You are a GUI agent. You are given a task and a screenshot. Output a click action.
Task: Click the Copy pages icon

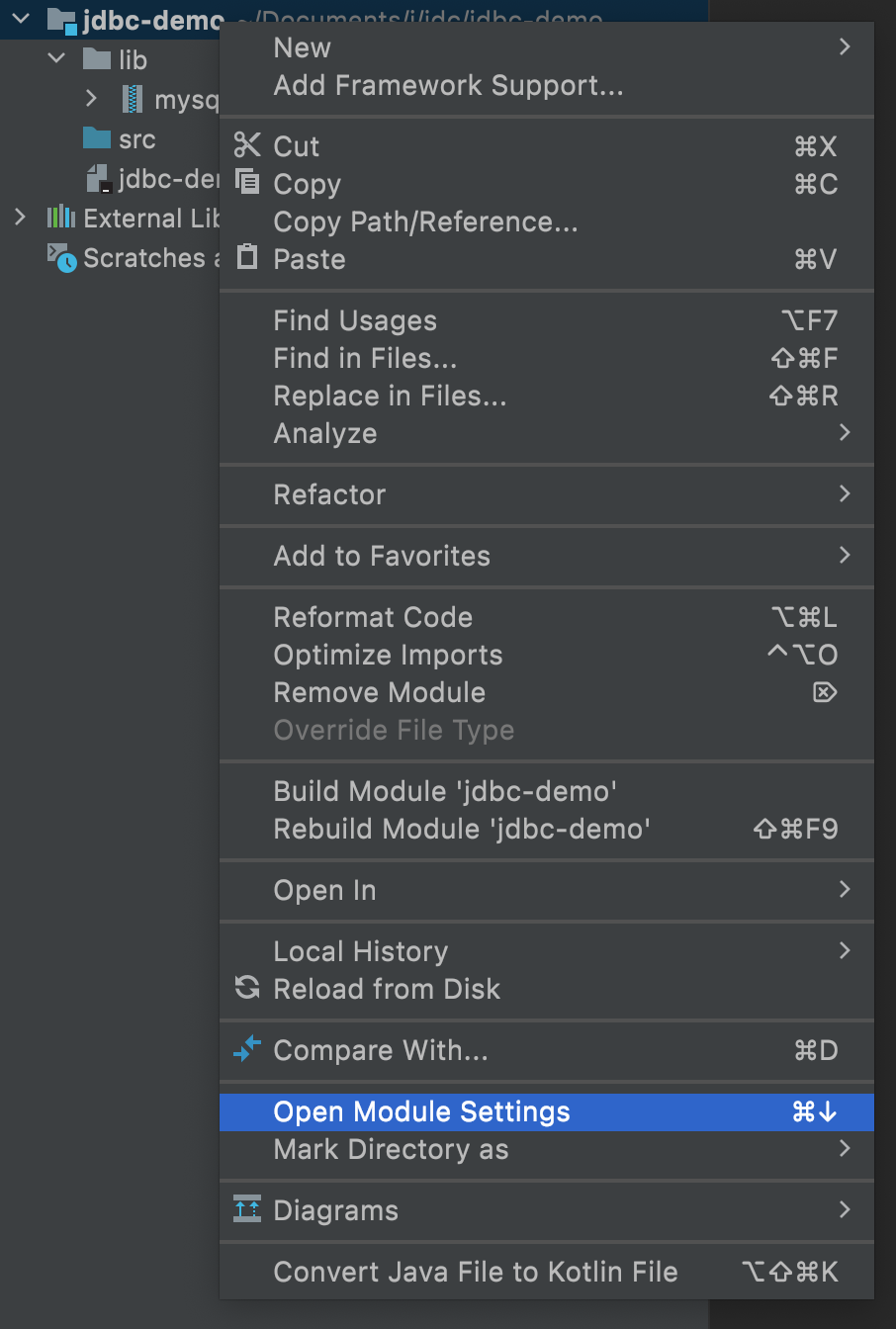coord(246,184)
